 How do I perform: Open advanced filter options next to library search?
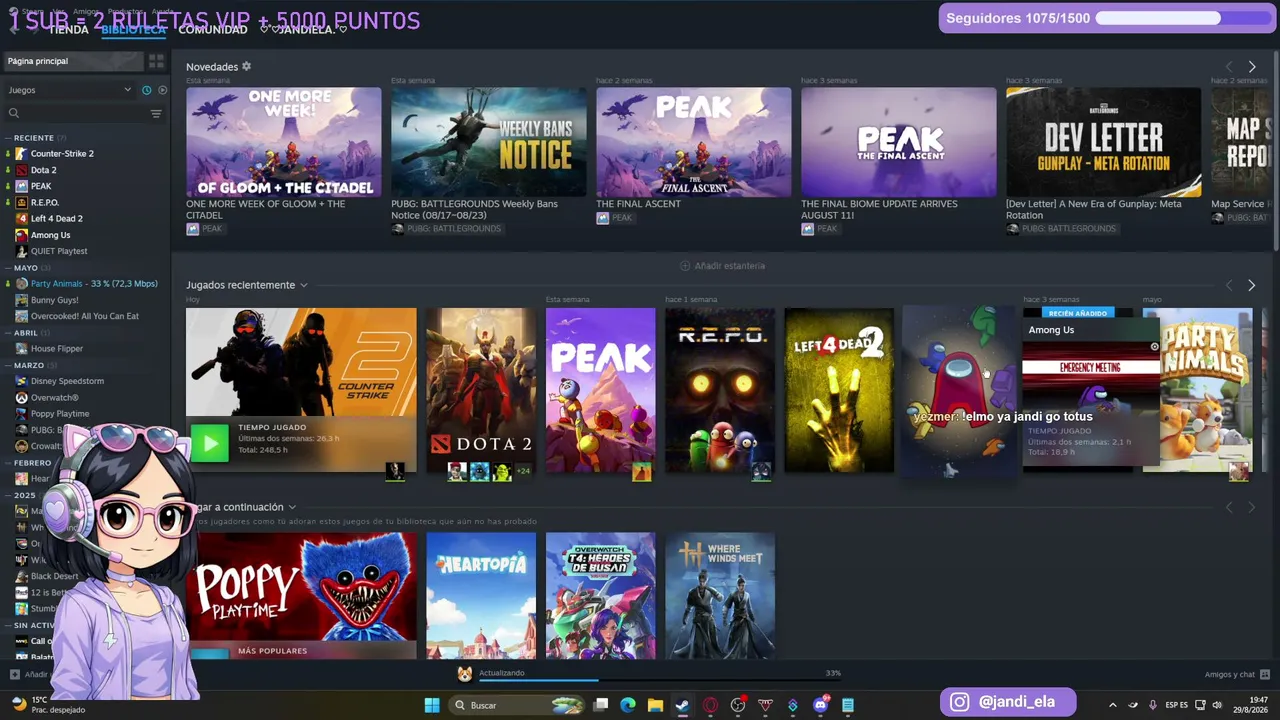[156, 114]
